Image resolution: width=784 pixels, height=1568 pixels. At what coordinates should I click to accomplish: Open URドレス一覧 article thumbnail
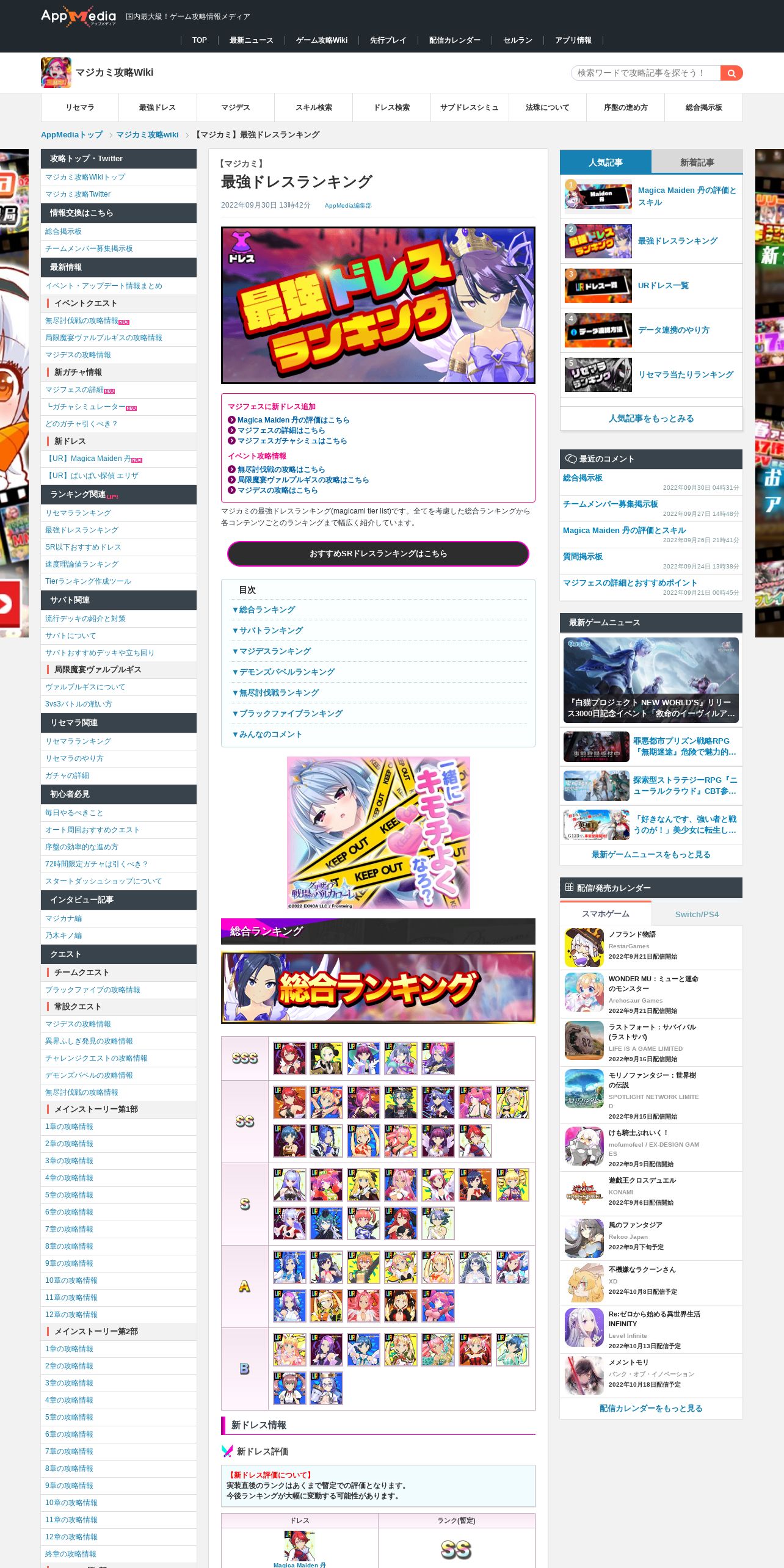598,286
